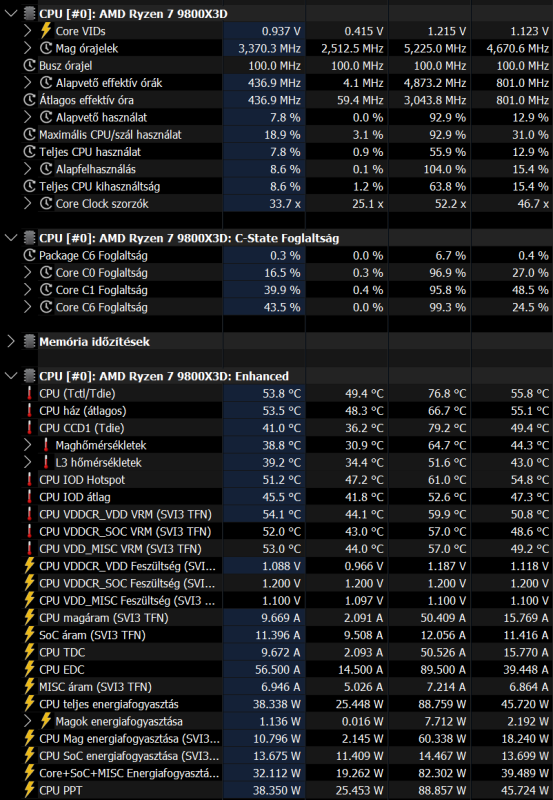Collapse the C-State Foglaltság group
This screenshot has width=553, height=800.
tap(11, 238)
